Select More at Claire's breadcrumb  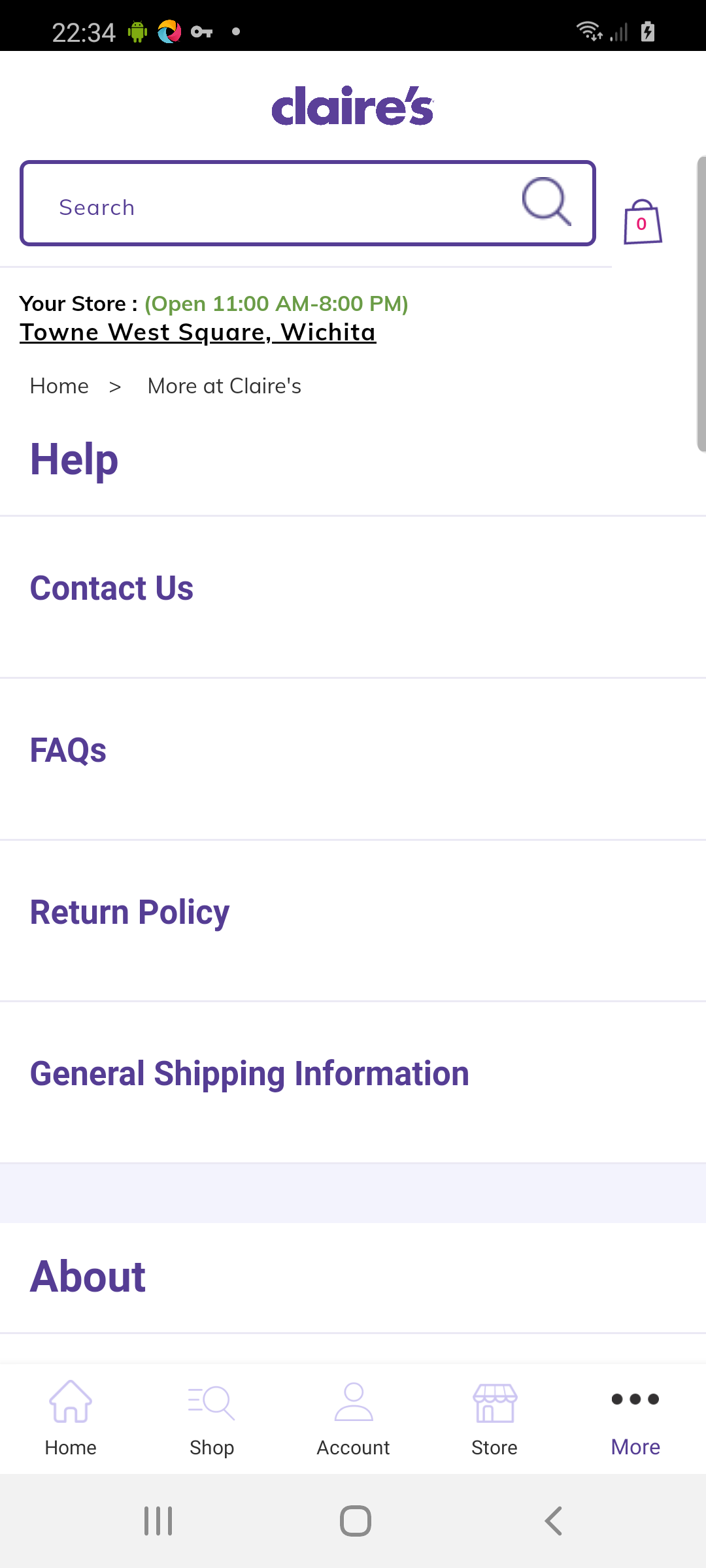click(224, 386)
